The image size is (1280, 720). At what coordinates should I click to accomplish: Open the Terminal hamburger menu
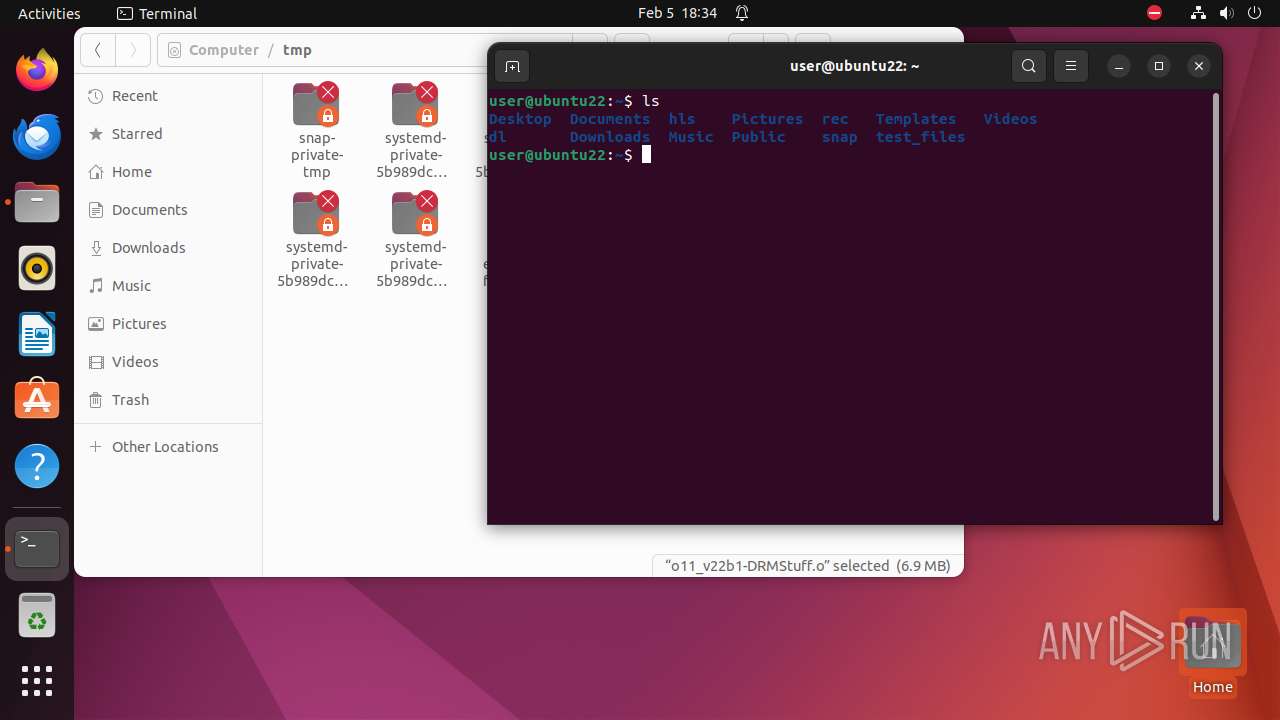click(x=1071, y=67)
